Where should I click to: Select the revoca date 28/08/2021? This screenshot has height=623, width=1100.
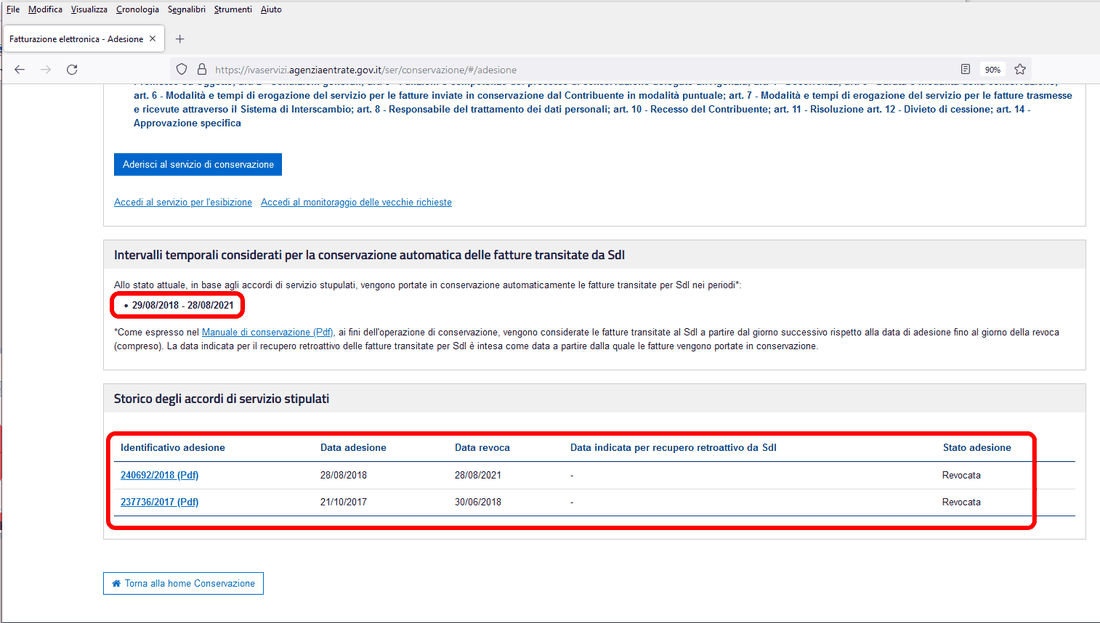pyautogui.click(x=478, y=475)
